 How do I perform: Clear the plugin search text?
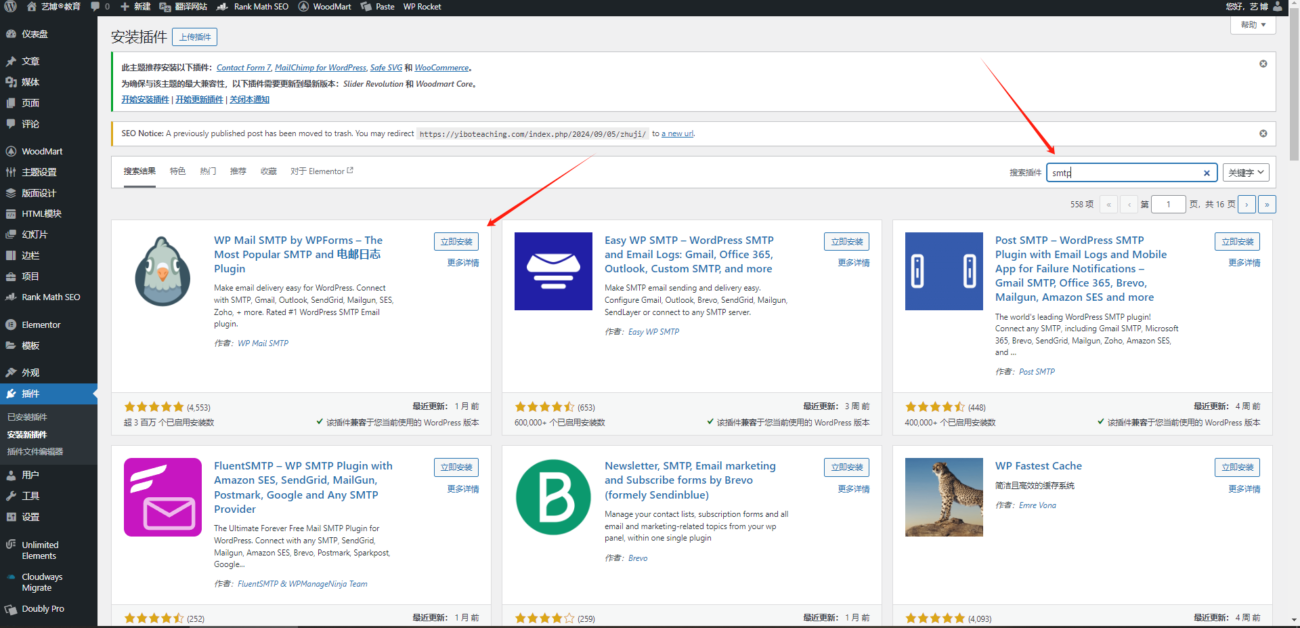(1207, 173)
